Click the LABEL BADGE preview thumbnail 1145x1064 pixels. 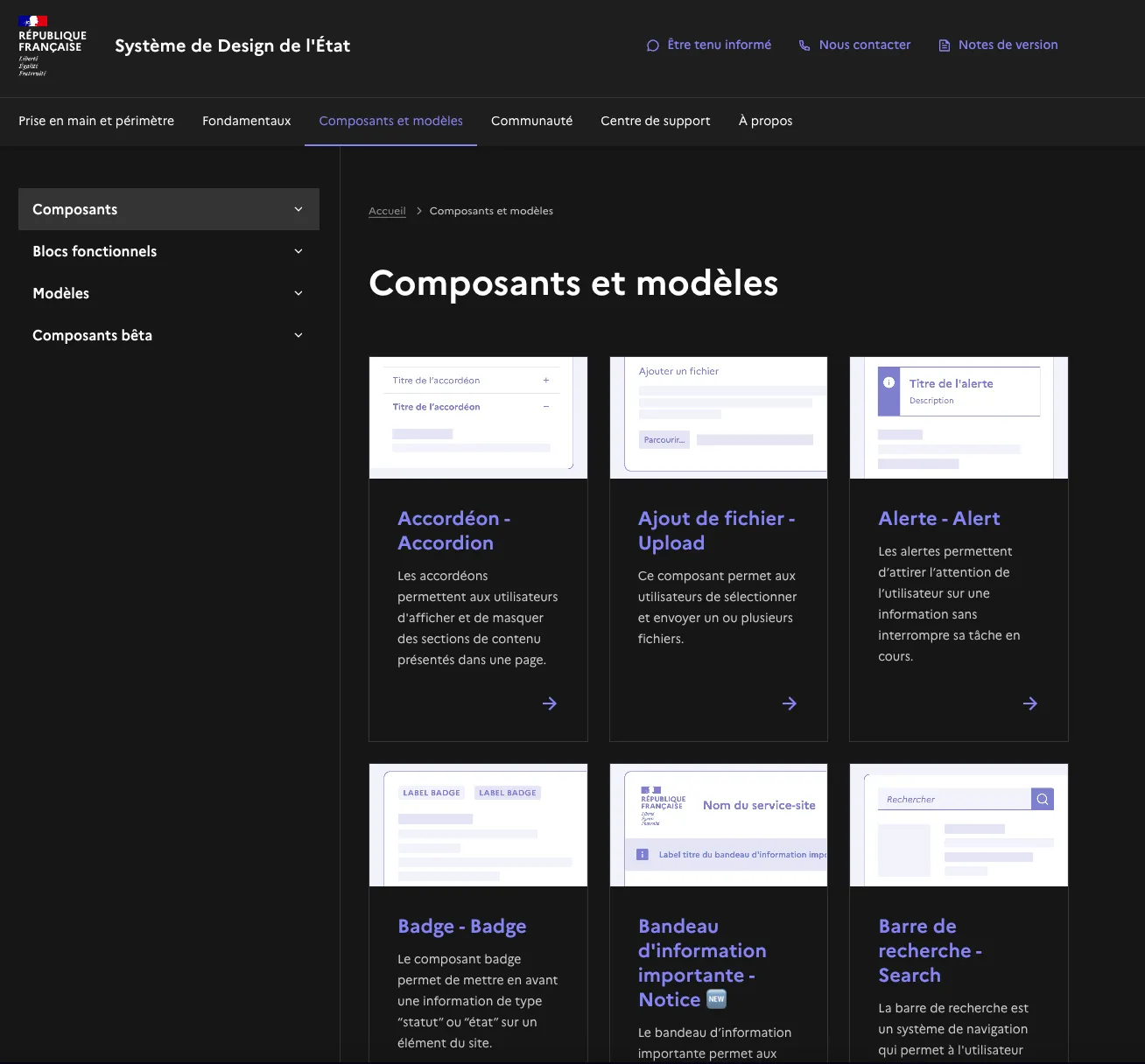coord(478,825)
